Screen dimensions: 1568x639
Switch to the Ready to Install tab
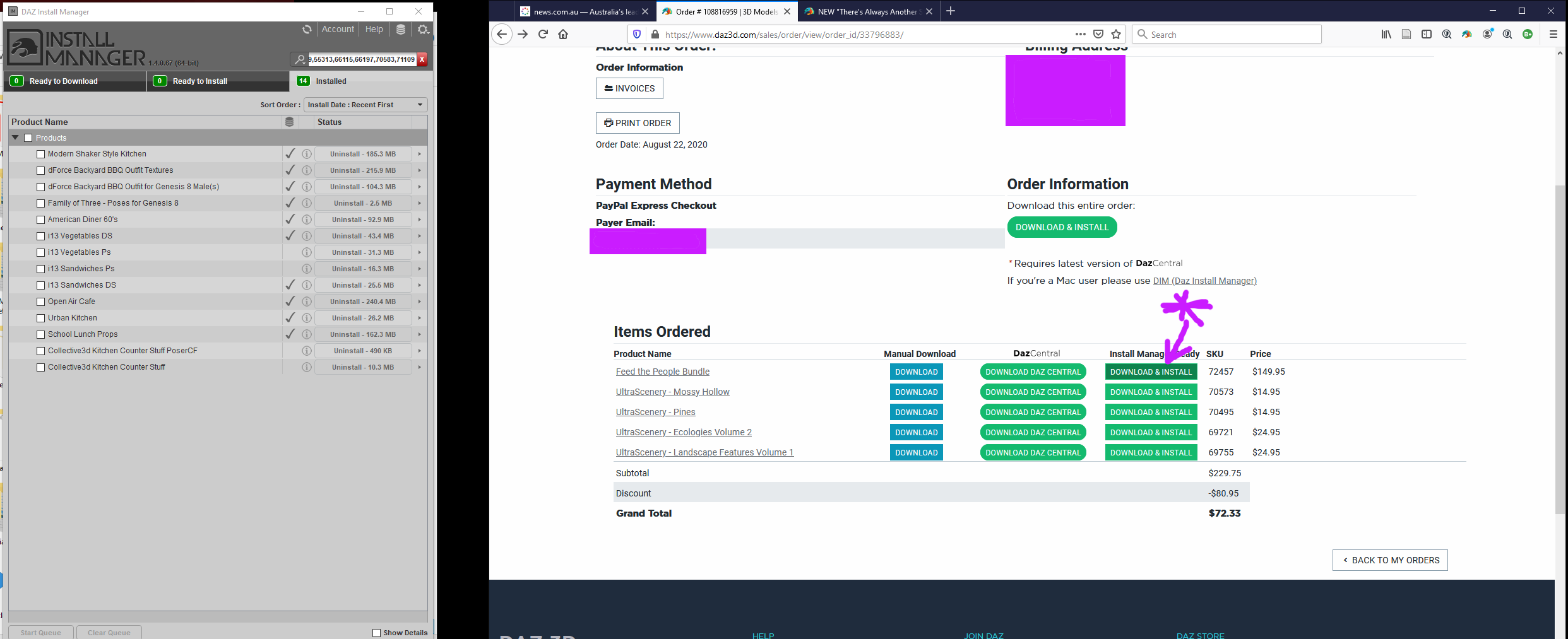(x=218, y=81)
